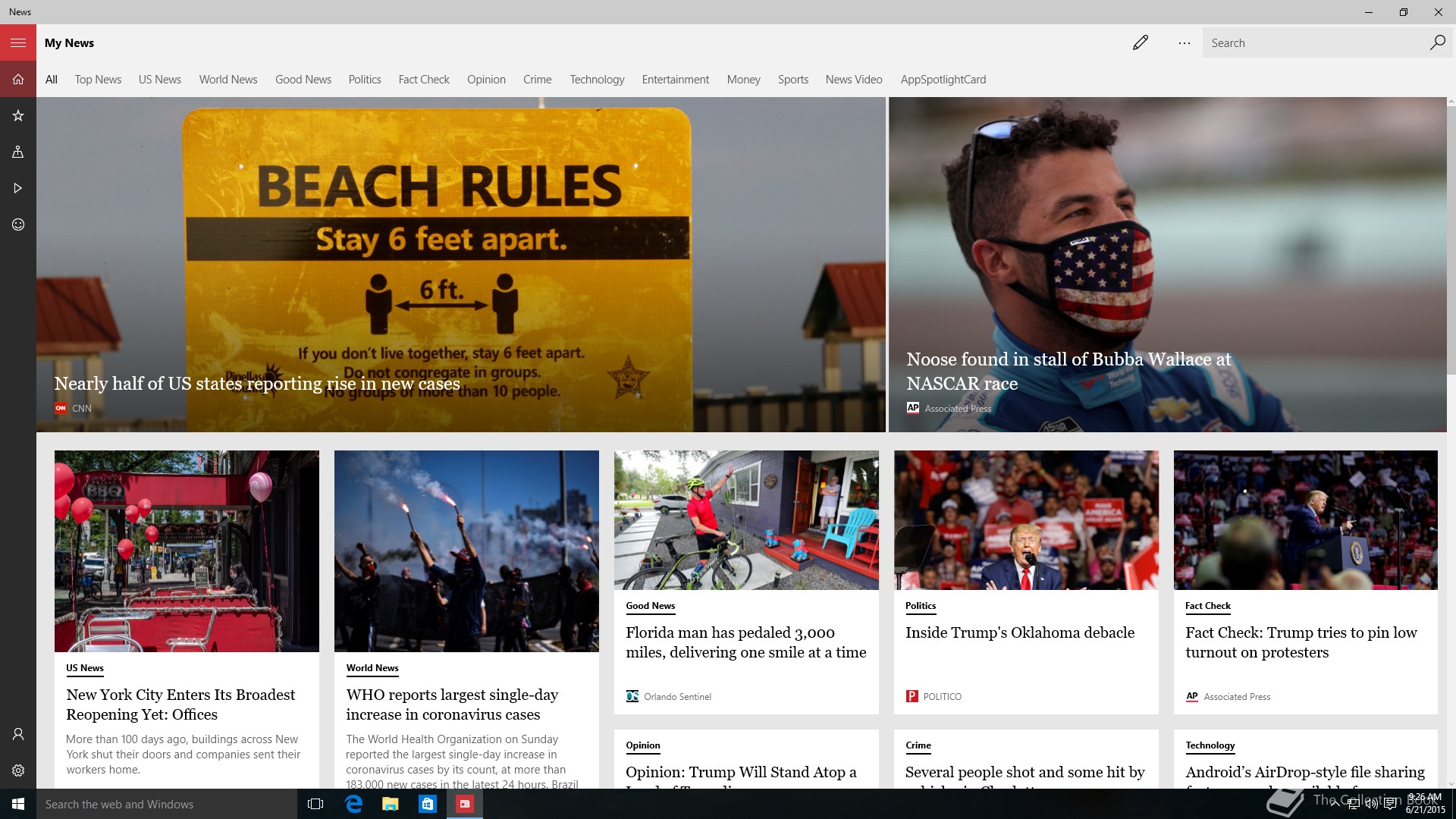This screenshot has width=1456, height=819.
Task: Switch to Entertainment tab
Action: [676, 80]
